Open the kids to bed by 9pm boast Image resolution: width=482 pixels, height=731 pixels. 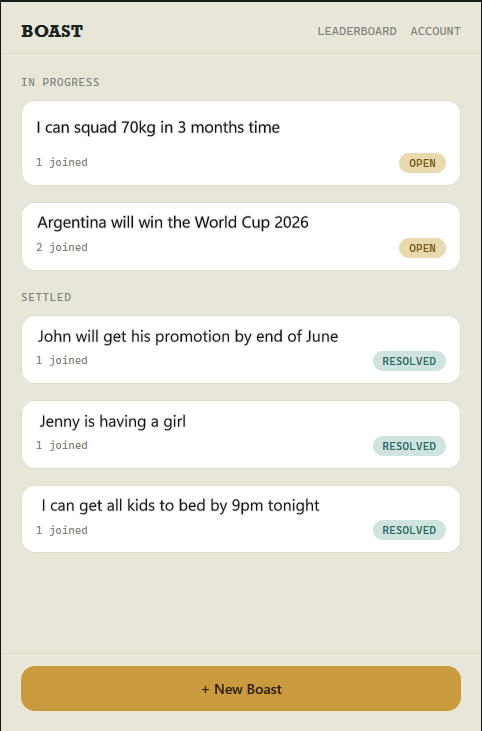click(x=241, y=519)
